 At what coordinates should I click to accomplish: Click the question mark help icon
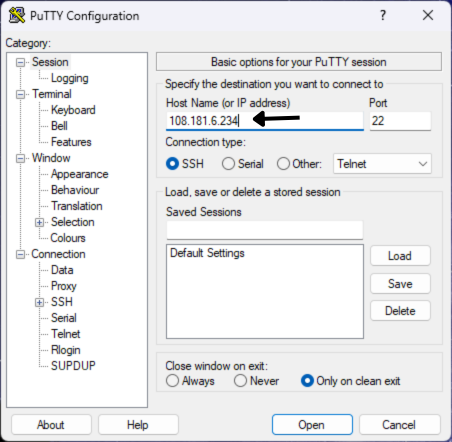click(x=383, y=15)
